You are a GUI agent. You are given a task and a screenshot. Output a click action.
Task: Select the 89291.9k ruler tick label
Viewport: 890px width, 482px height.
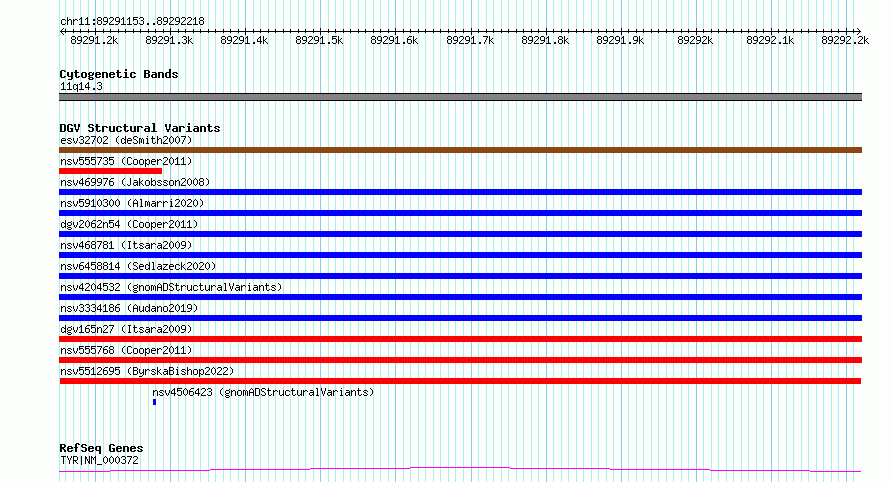[x=620, y=41]
